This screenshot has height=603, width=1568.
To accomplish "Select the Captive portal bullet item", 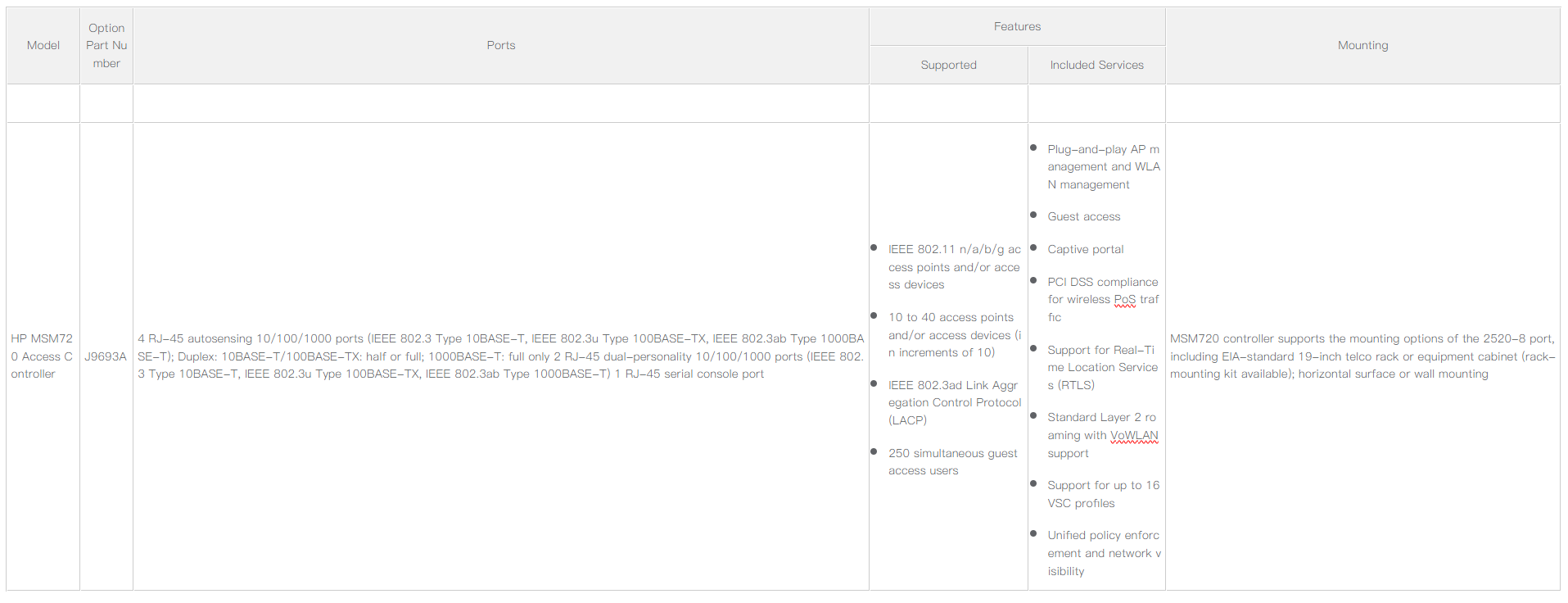I will 1085,249.
